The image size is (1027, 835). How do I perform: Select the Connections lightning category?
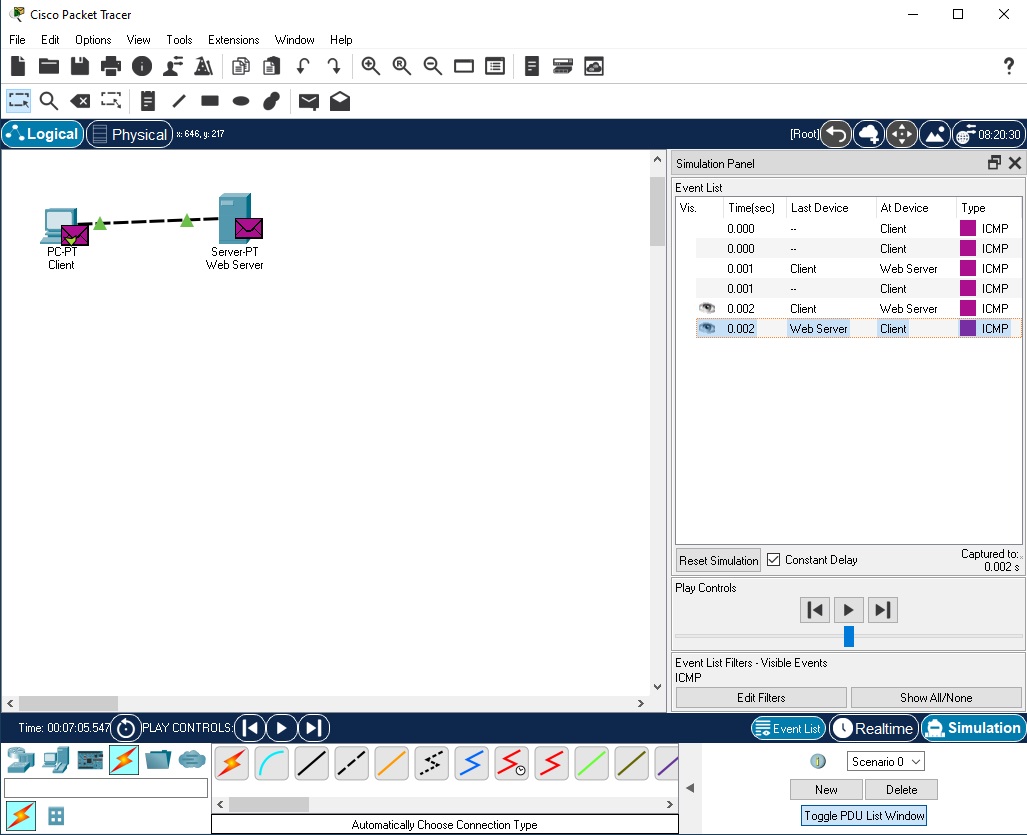(124, 760)
